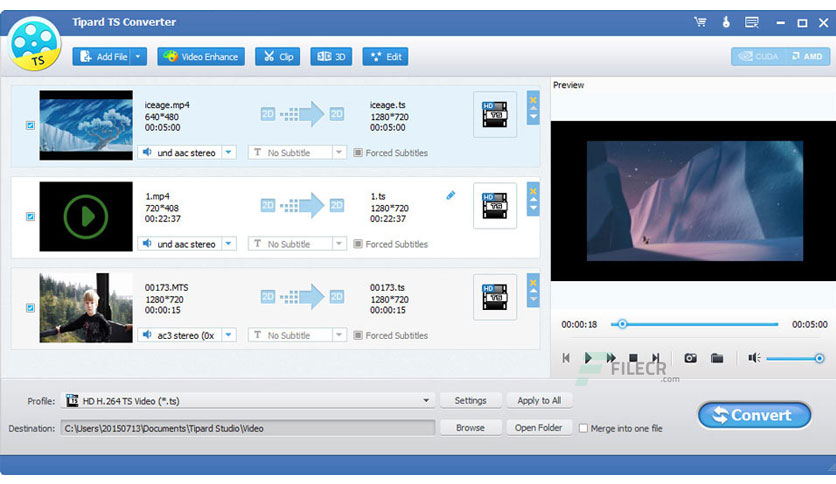
Task: Browse for destination folder
Action: tap(470, 427)
